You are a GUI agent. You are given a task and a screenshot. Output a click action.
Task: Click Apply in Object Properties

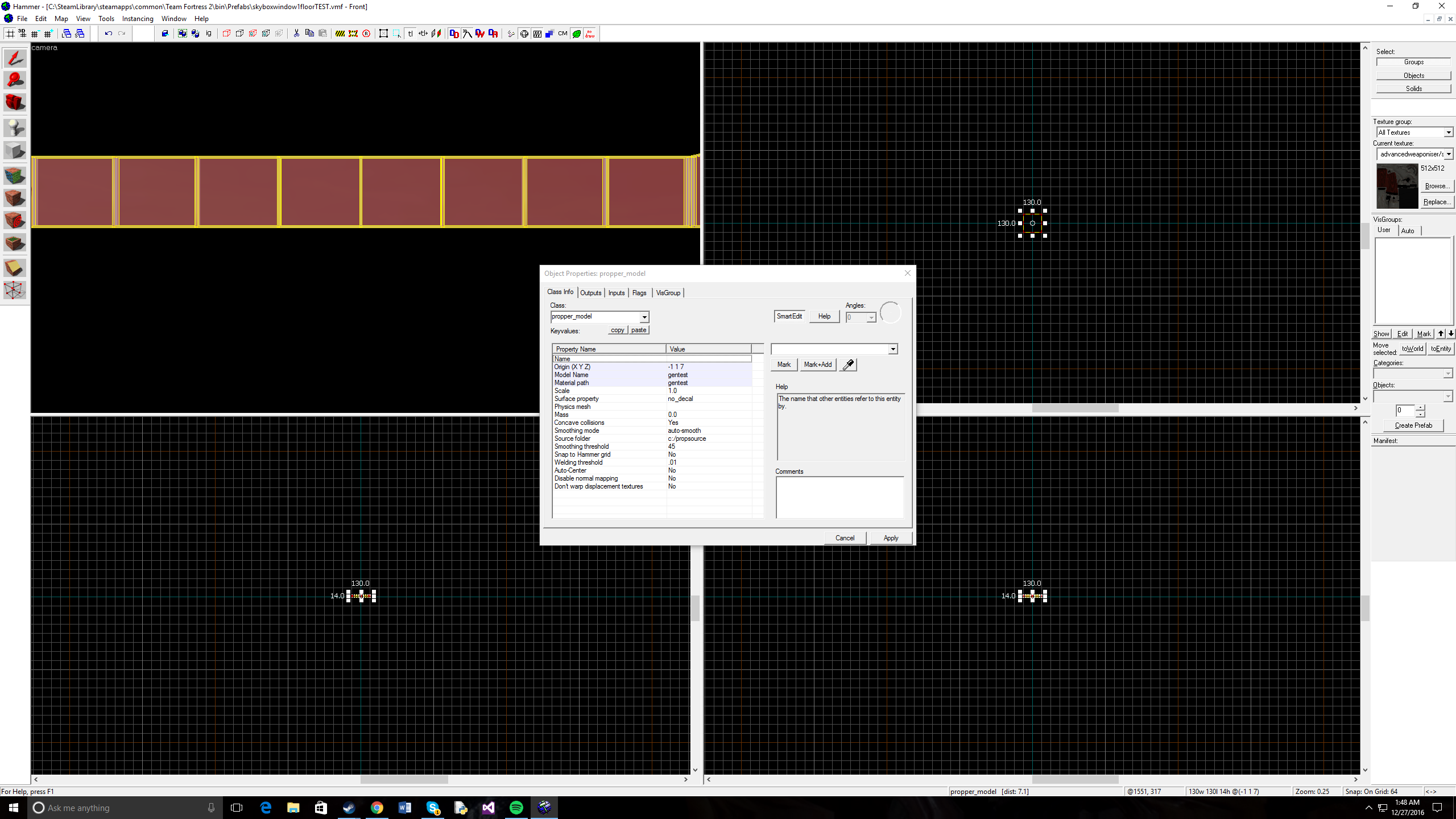(x=891, y=538)
